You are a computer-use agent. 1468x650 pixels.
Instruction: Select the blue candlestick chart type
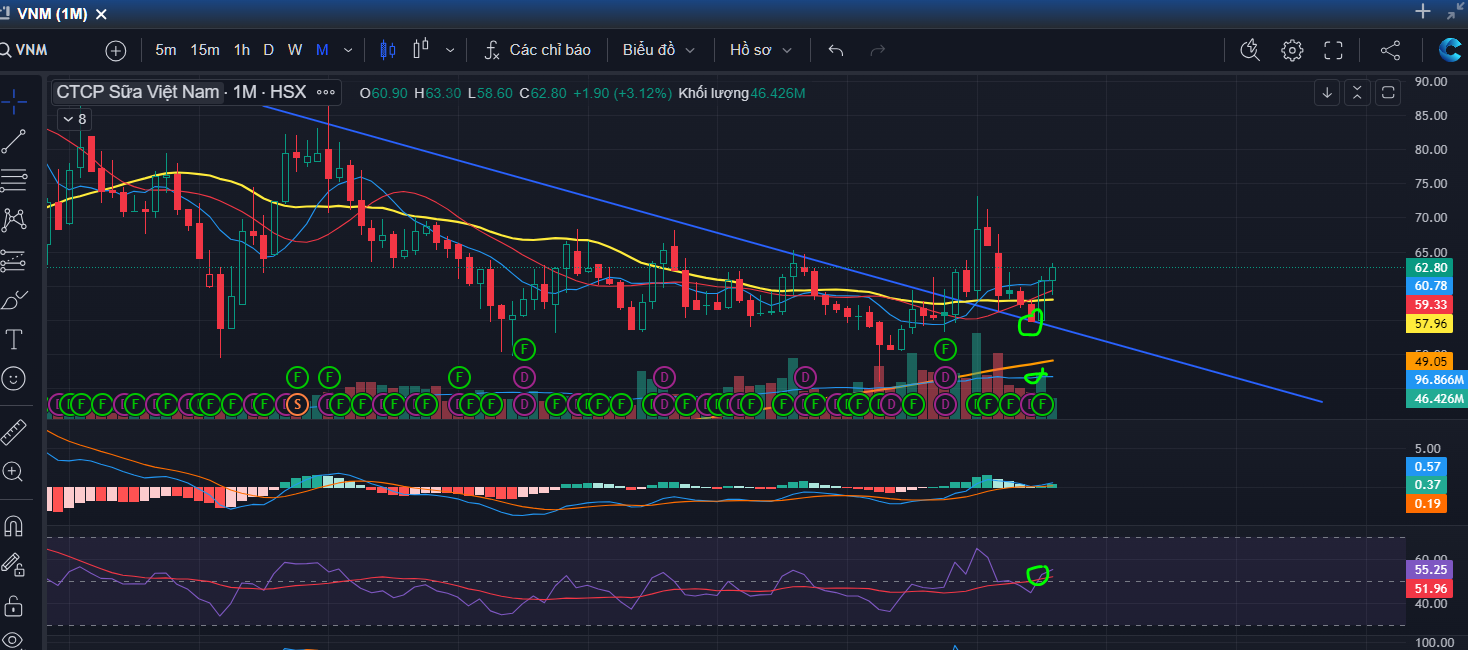coord(388,50)
